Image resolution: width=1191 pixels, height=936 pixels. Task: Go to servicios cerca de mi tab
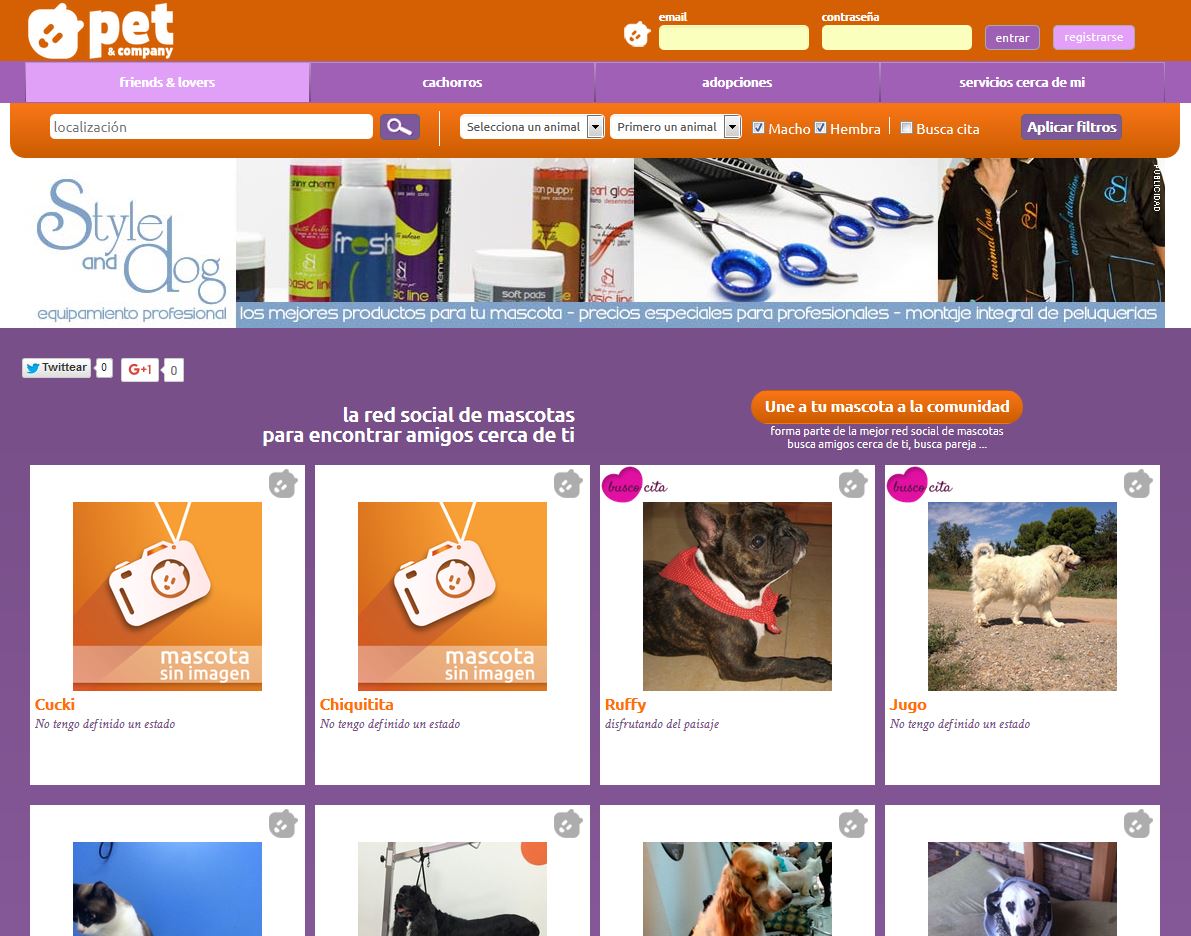pos(1022,82)
